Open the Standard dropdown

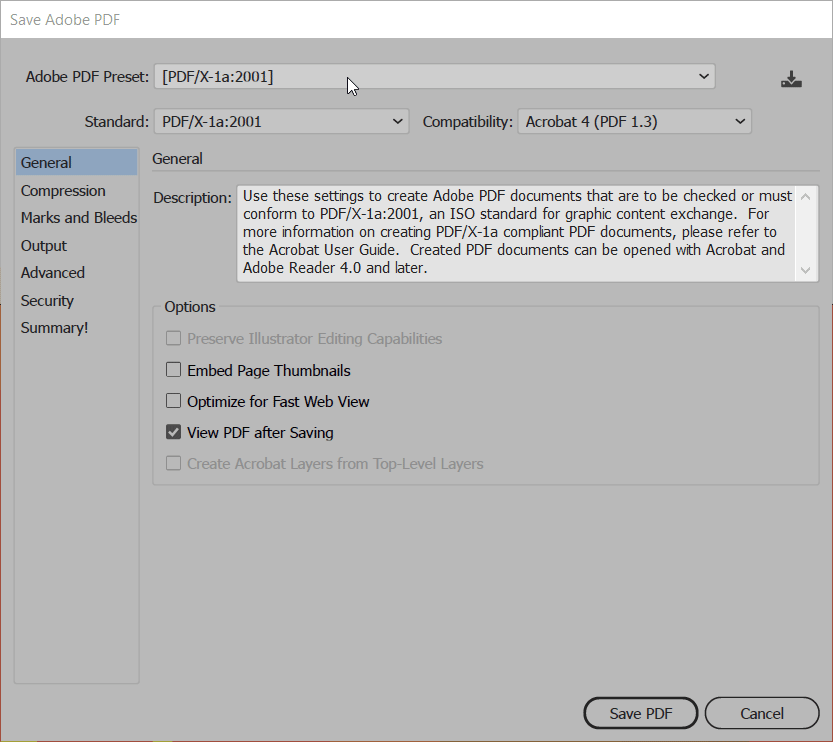[282, 122]
